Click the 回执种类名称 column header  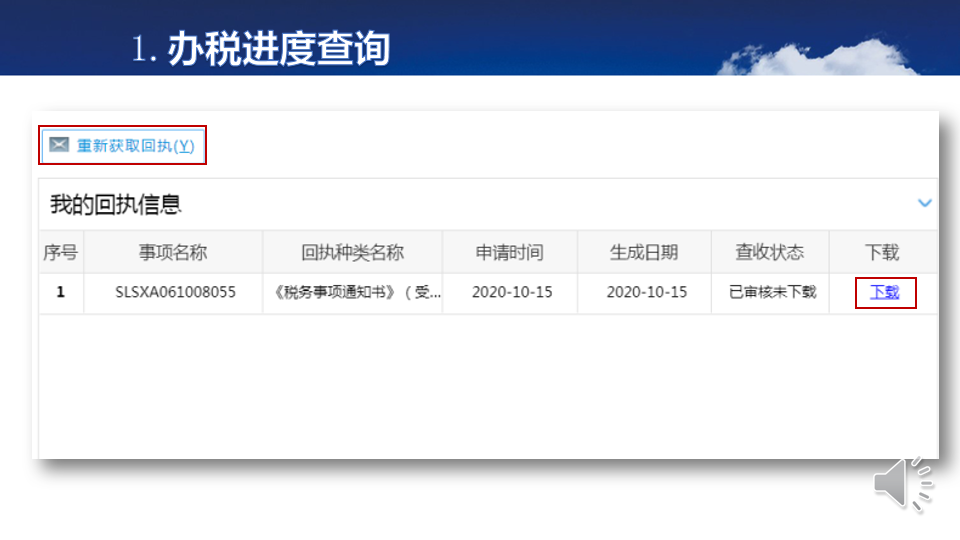click(x=353, y=252)
